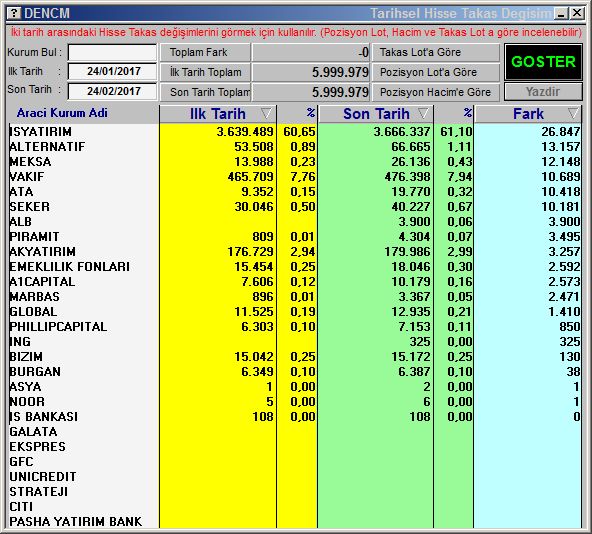Click the Ilk Tarih sort triangle
This screenshot has width=592, height=534.
point(266,113)
